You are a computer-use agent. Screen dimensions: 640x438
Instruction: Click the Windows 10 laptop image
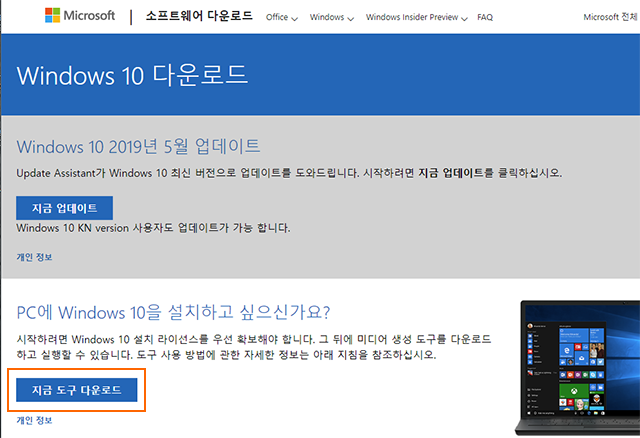(578, 367)
